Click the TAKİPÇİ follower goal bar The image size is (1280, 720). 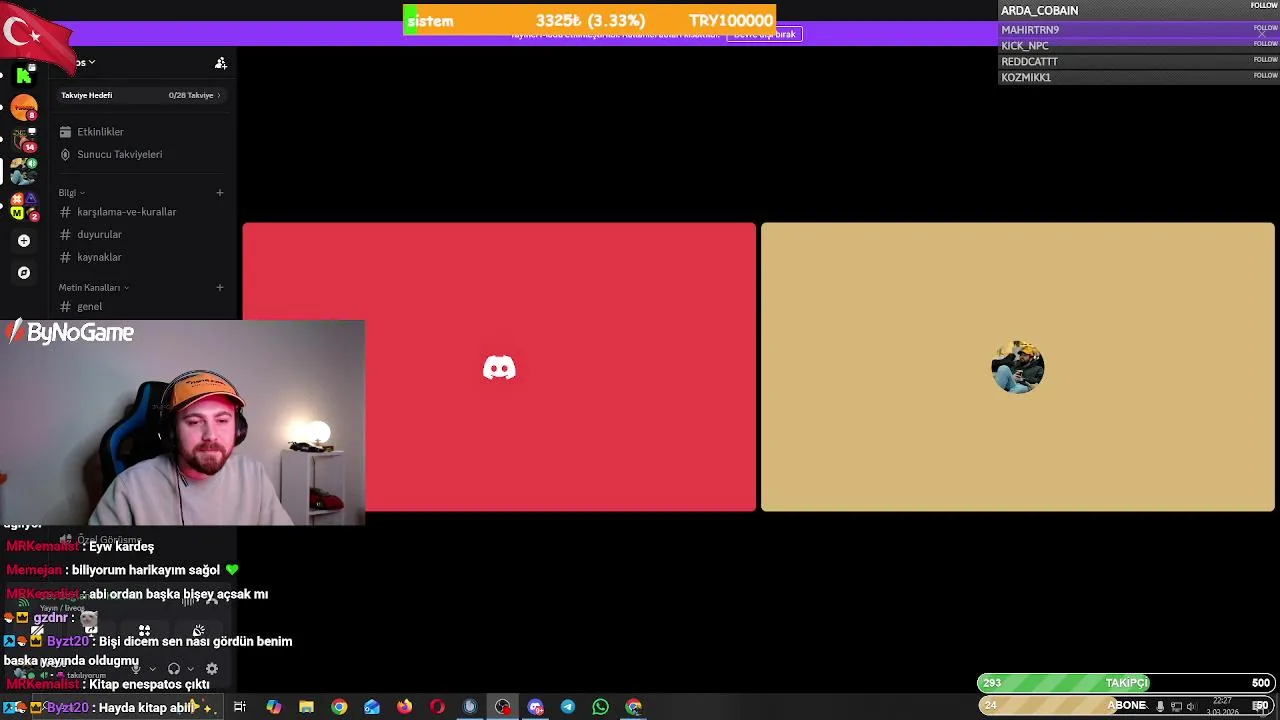point(1126,683)
